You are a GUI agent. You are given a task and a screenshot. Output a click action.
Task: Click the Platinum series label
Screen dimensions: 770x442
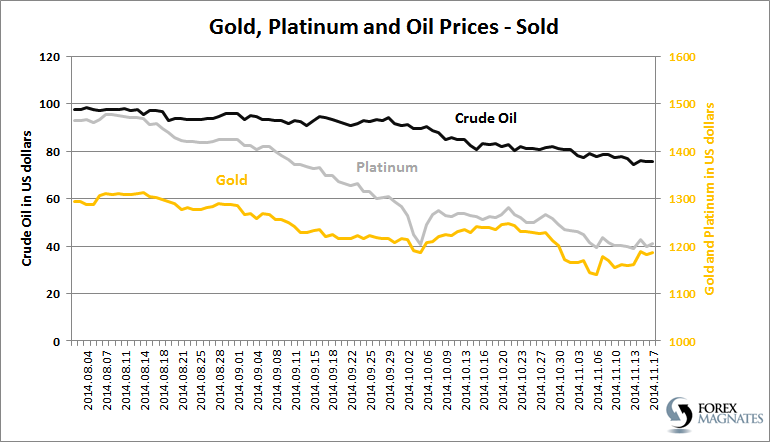[387, 167]
